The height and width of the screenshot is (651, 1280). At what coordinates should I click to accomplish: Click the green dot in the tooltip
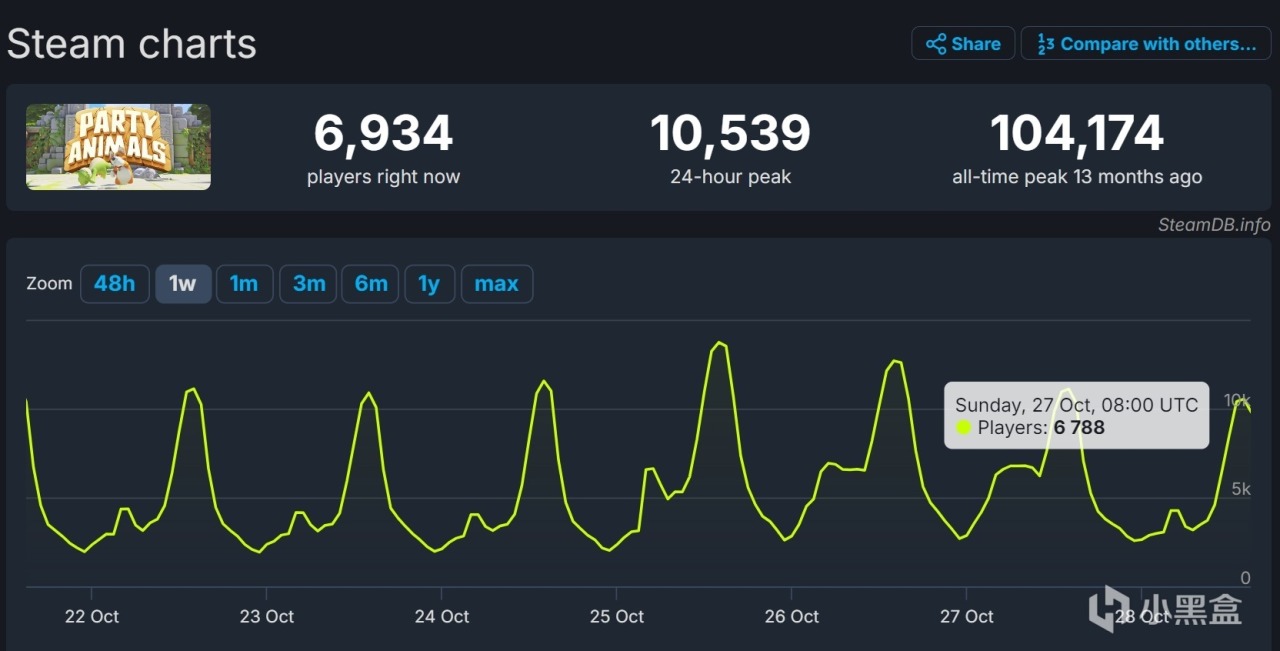(x=964, y=428)
